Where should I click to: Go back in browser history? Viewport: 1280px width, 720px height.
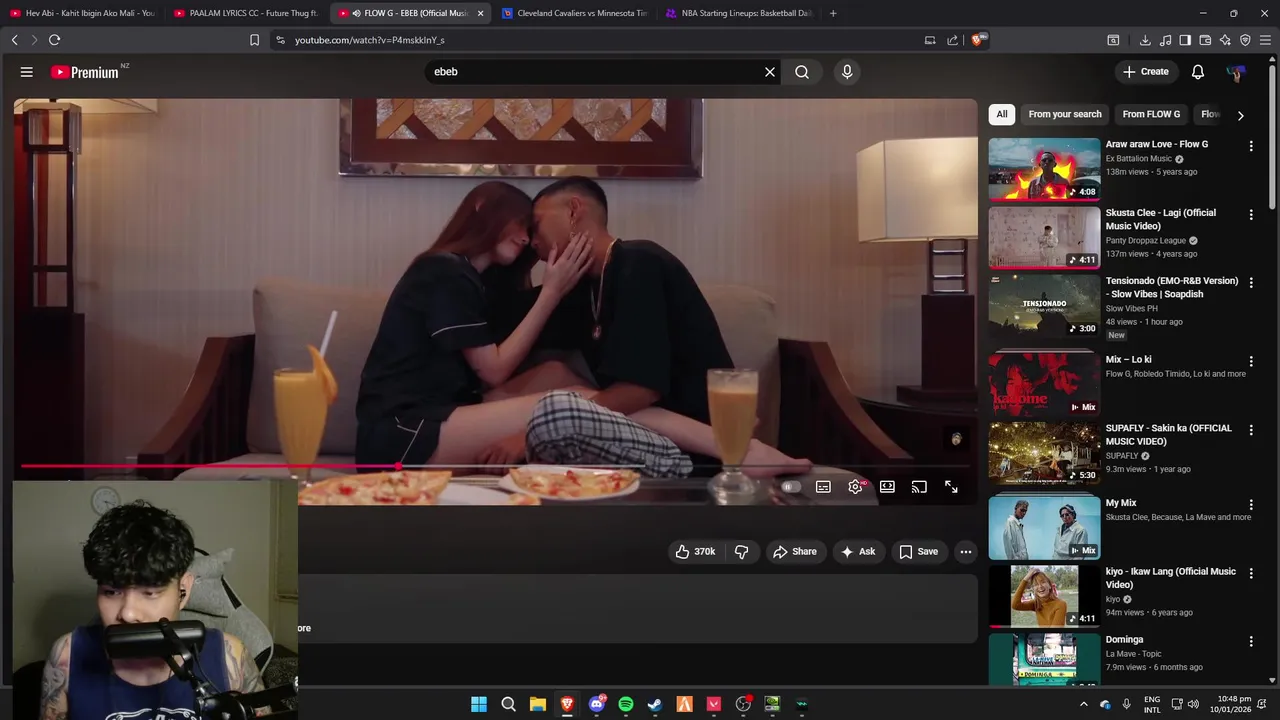click(14, 40)
